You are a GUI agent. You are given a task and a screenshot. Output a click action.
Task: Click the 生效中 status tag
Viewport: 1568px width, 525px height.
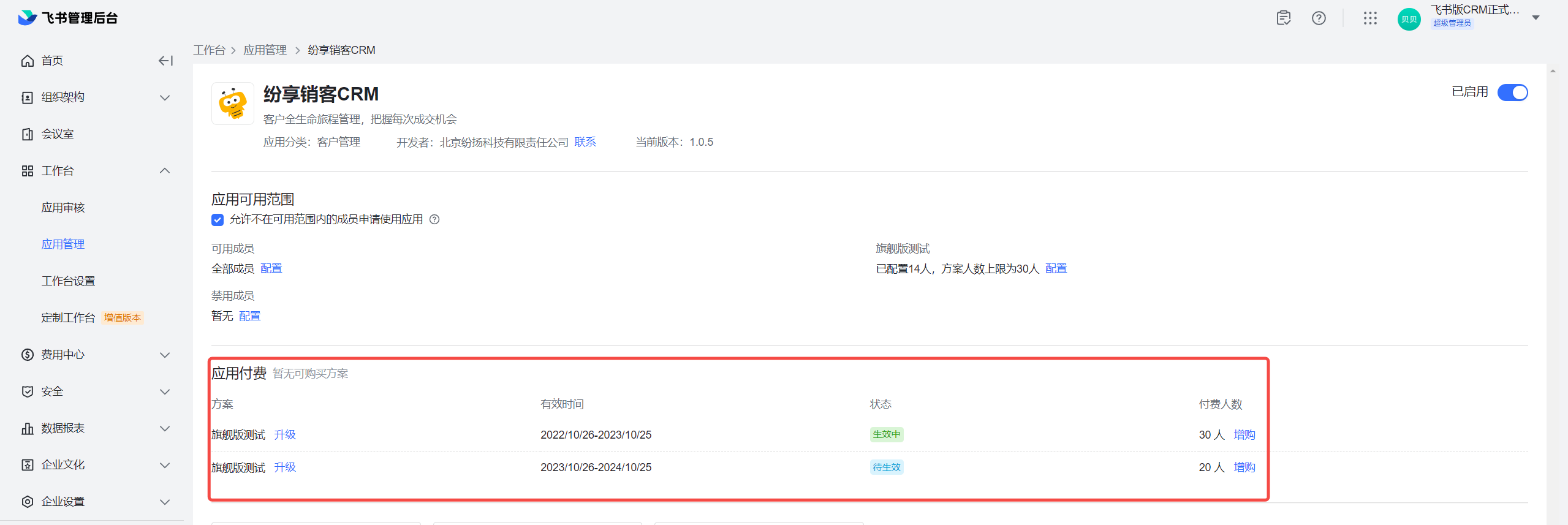pos(887,434)
